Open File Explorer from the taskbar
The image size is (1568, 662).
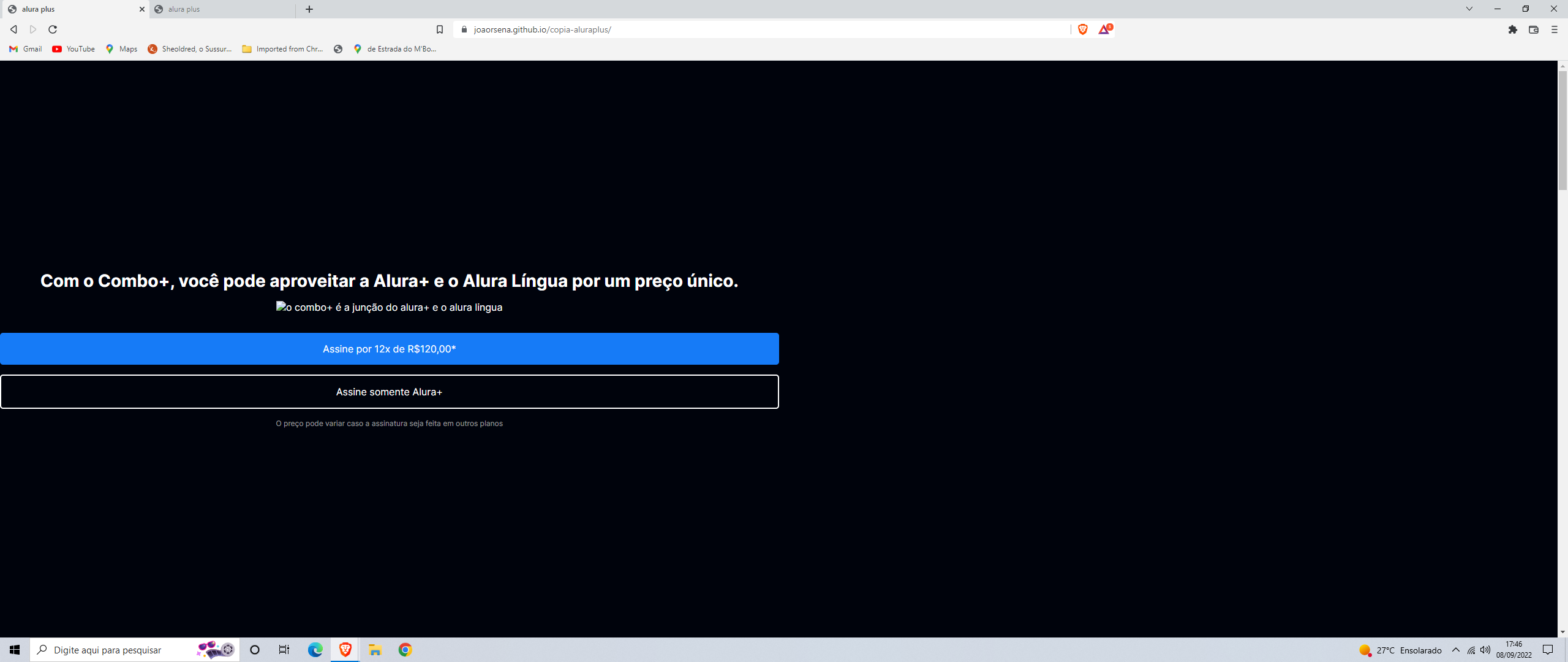[375, 650]
